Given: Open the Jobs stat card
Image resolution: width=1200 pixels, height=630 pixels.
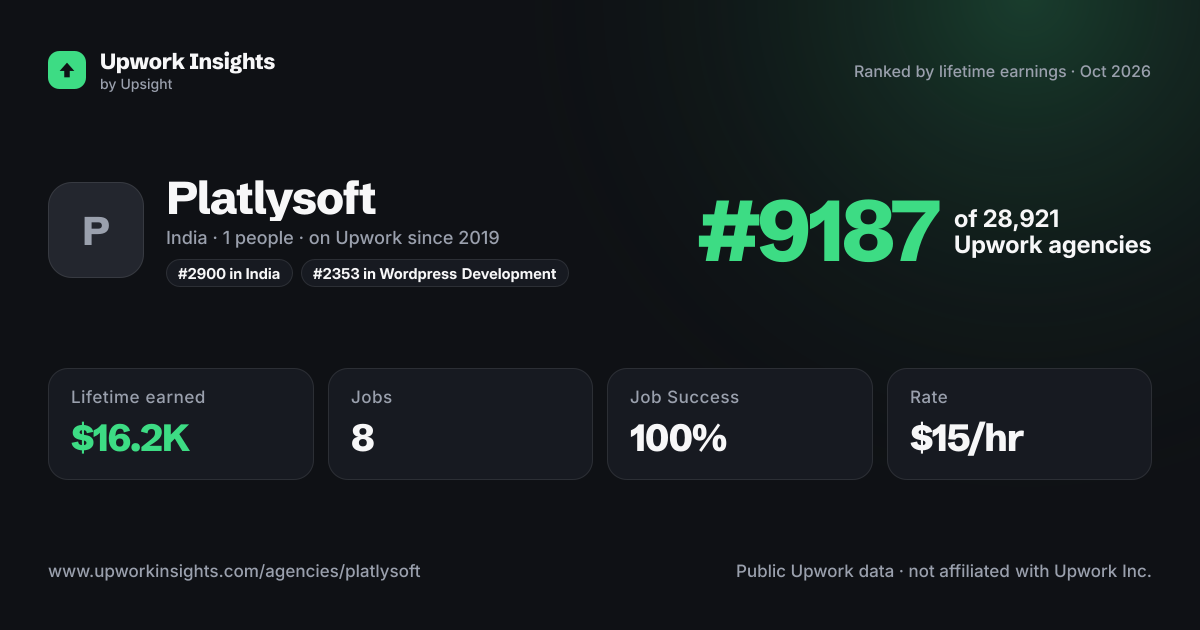Looking at the screenshot, I should pyautogui.click(x=460, y=424).
